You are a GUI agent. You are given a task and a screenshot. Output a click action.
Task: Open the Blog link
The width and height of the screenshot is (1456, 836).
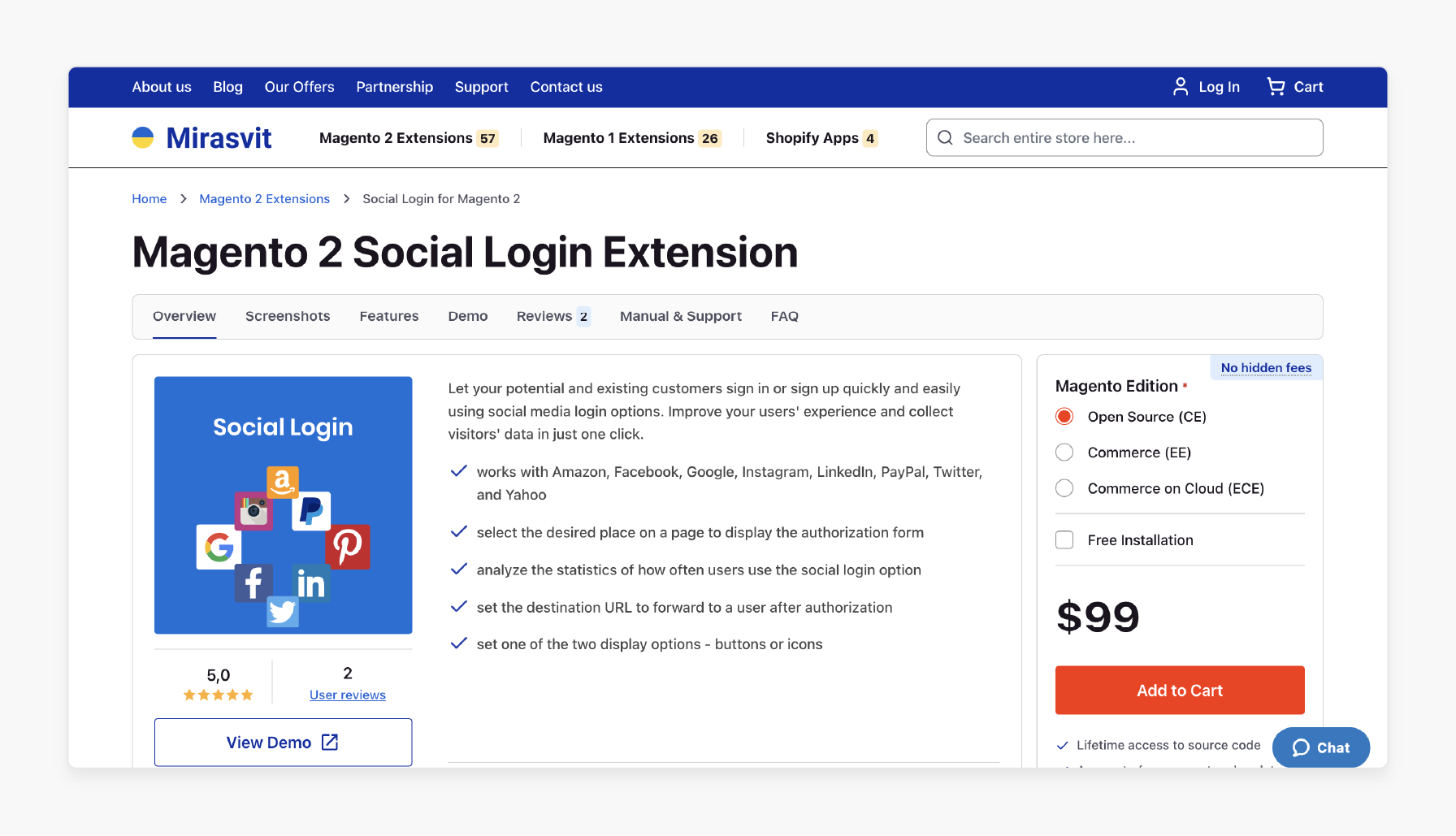227,87
